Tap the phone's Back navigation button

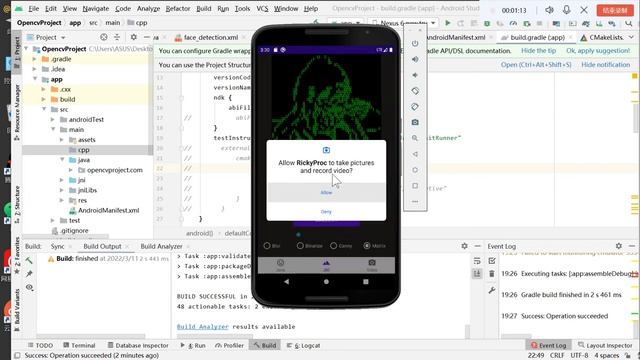click(287, 282)
